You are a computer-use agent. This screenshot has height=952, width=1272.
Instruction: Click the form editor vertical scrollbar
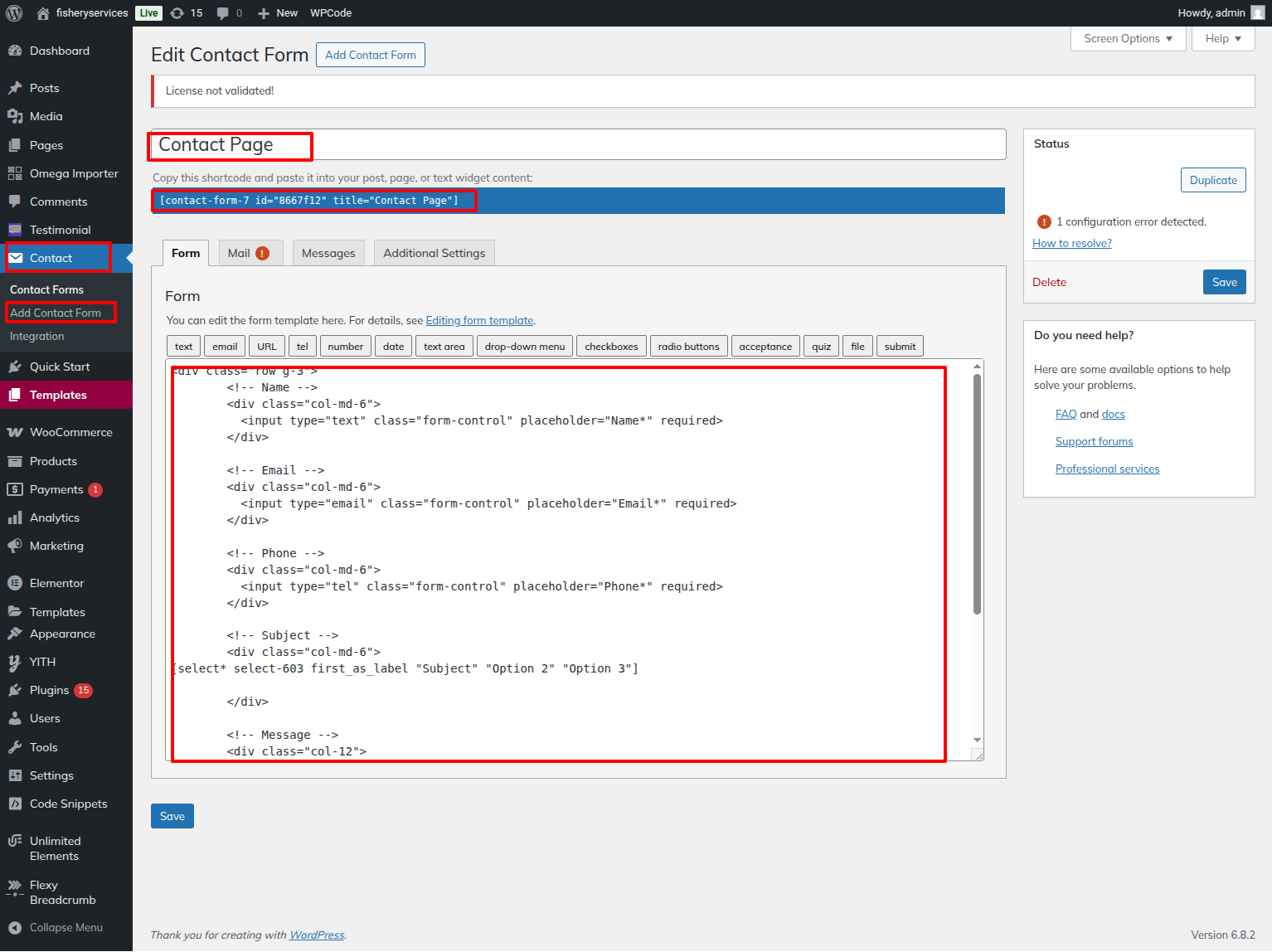pyautogui.click(x=977, y=493)
